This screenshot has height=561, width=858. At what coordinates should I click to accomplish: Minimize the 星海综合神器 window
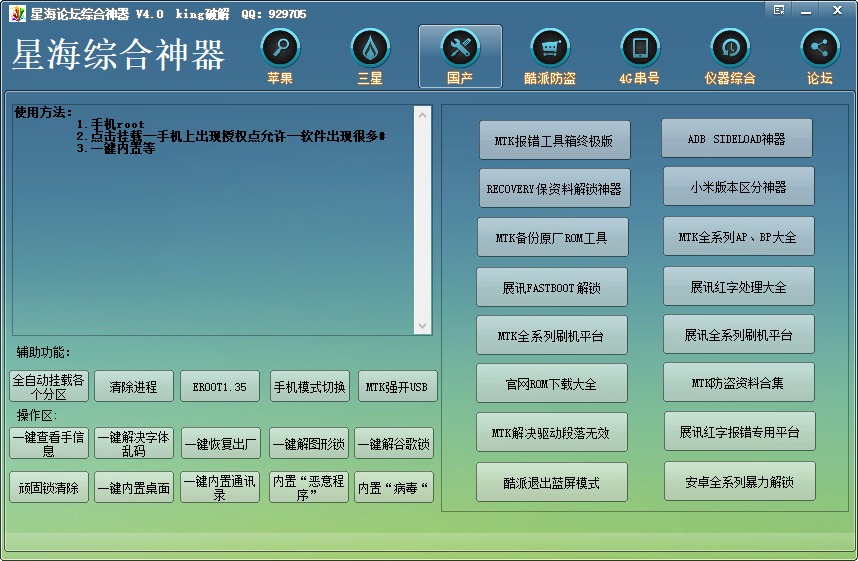tap(805, 10)
